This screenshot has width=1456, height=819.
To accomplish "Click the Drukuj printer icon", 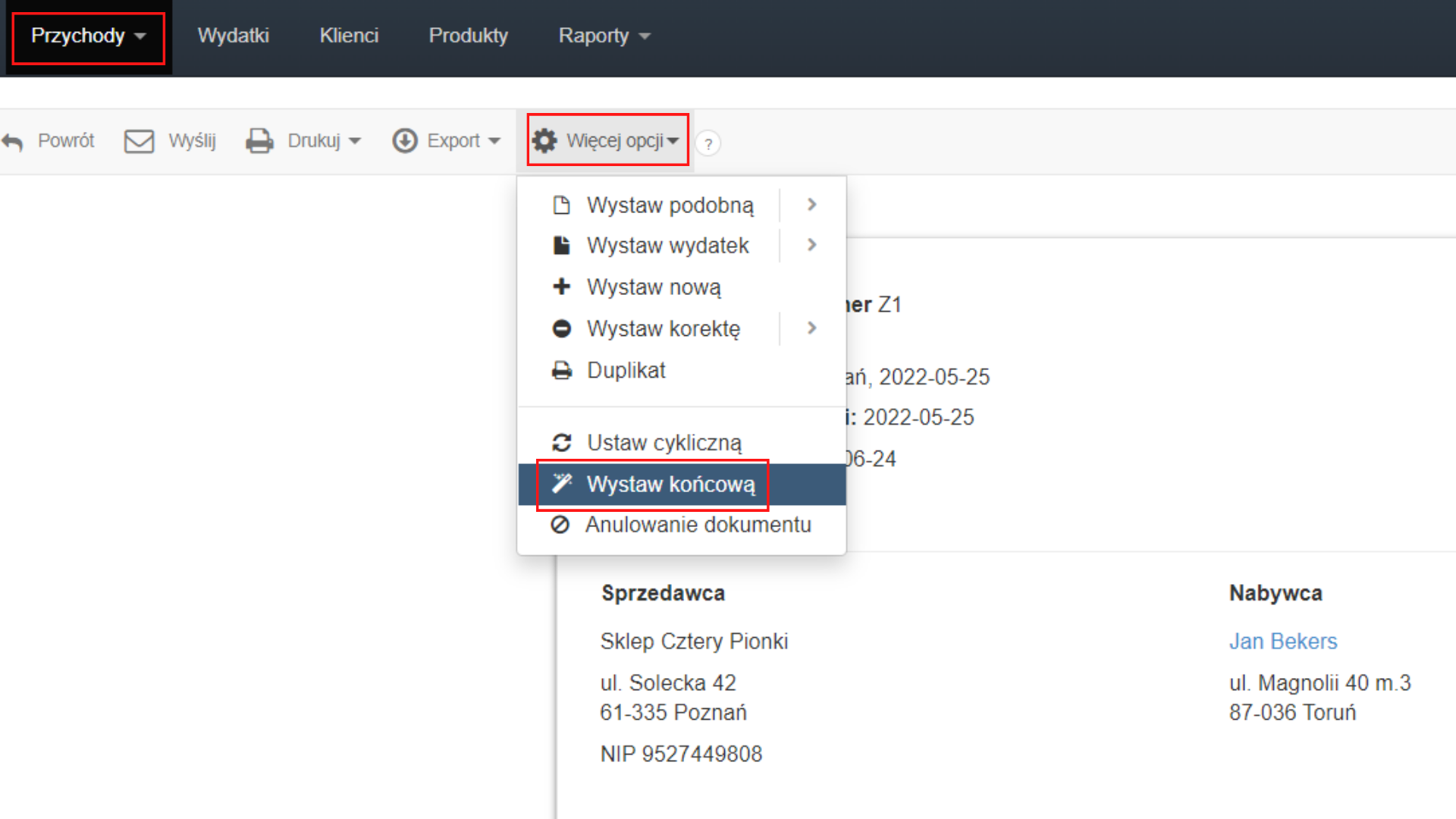I will [259, 141].
